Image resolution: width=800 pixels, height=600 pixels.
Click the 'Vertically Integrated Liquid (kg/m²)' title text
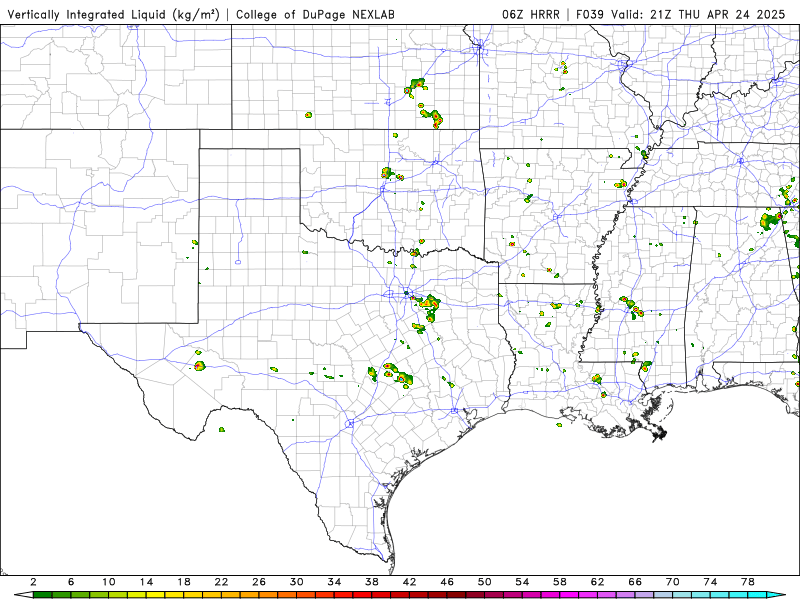click(113, 14)
